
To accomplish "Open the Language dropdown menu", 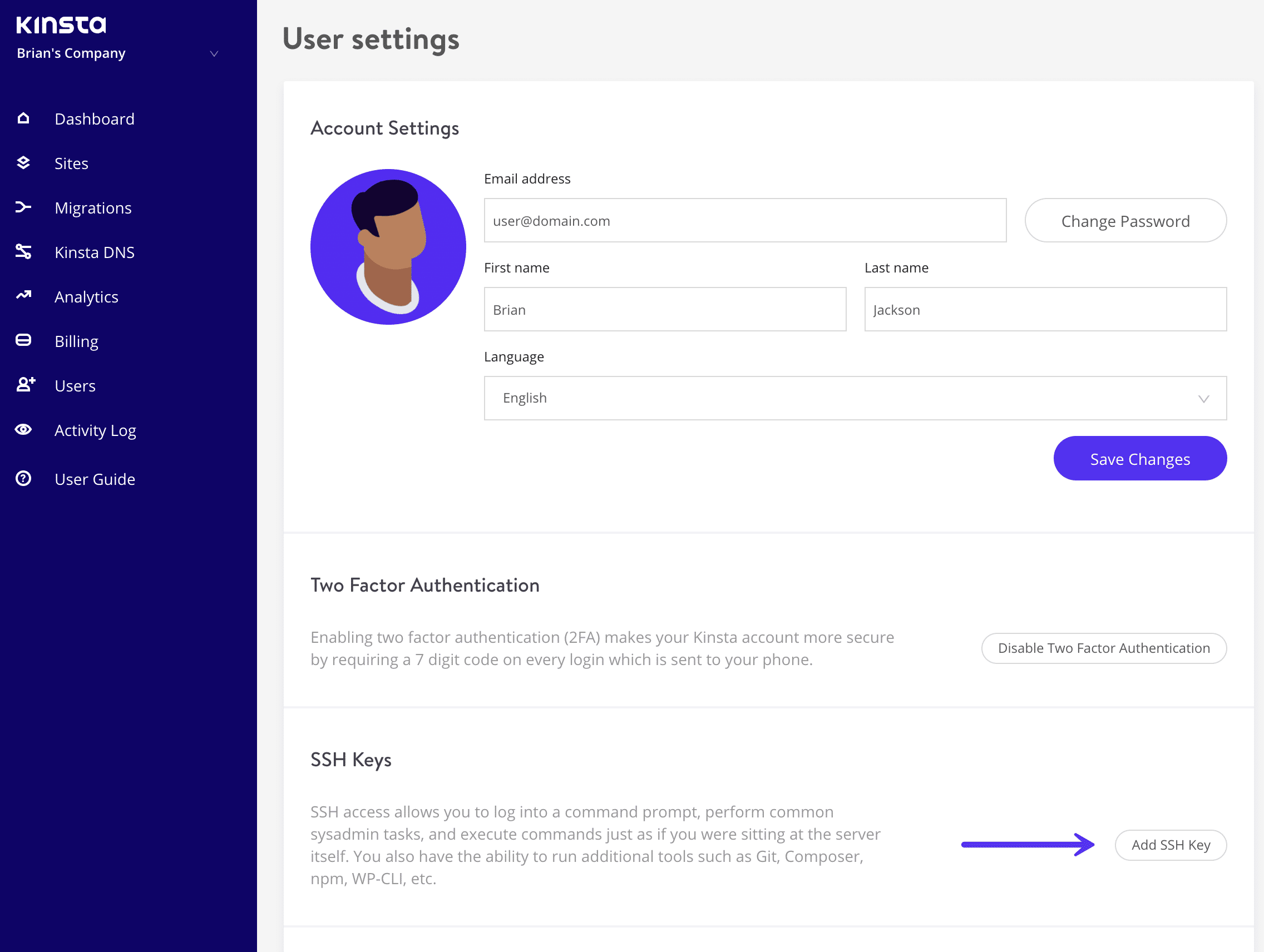I will pos(856,397).
